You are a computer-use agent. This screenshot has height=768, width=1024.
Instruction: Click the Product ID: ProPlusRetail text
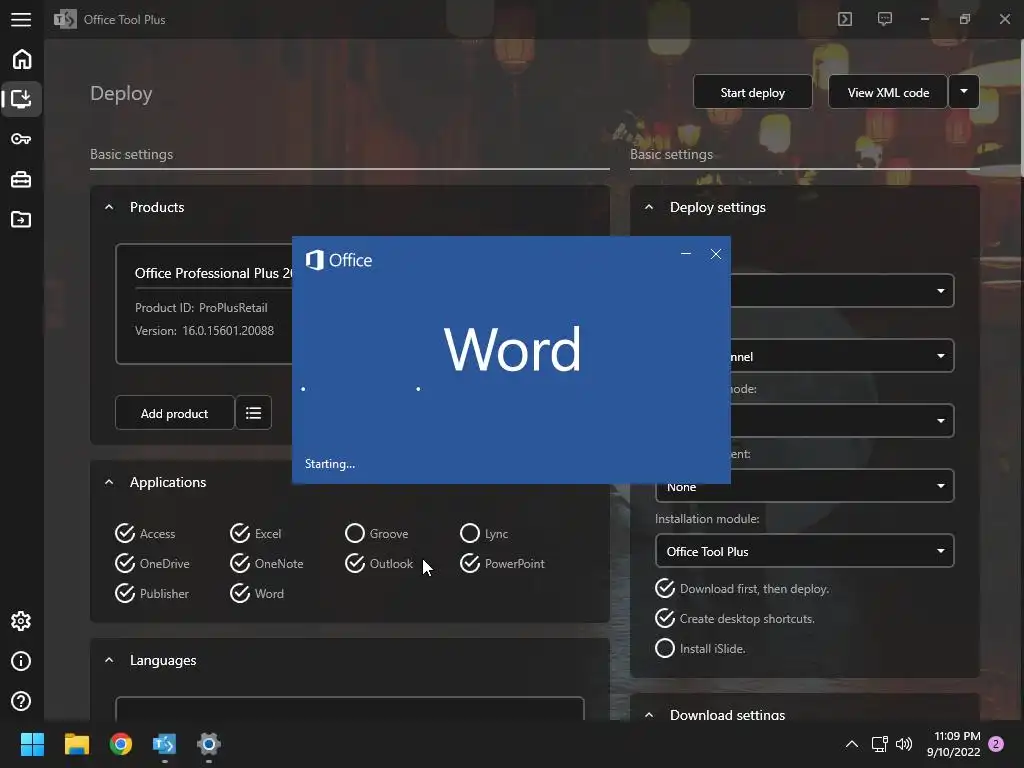click(201, 308)
